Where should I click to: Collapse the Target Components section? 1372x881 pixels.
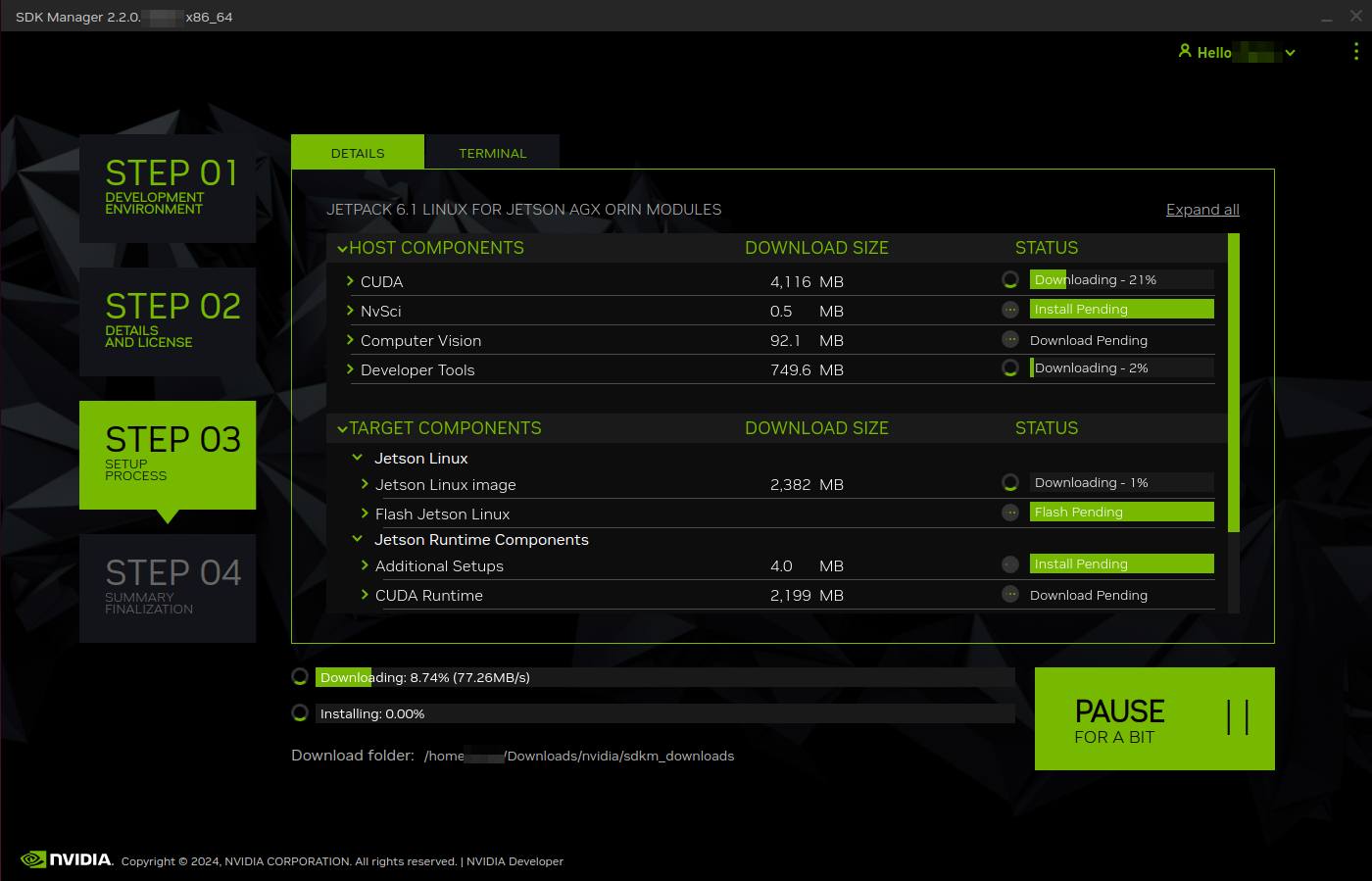(x=342, y=429)
